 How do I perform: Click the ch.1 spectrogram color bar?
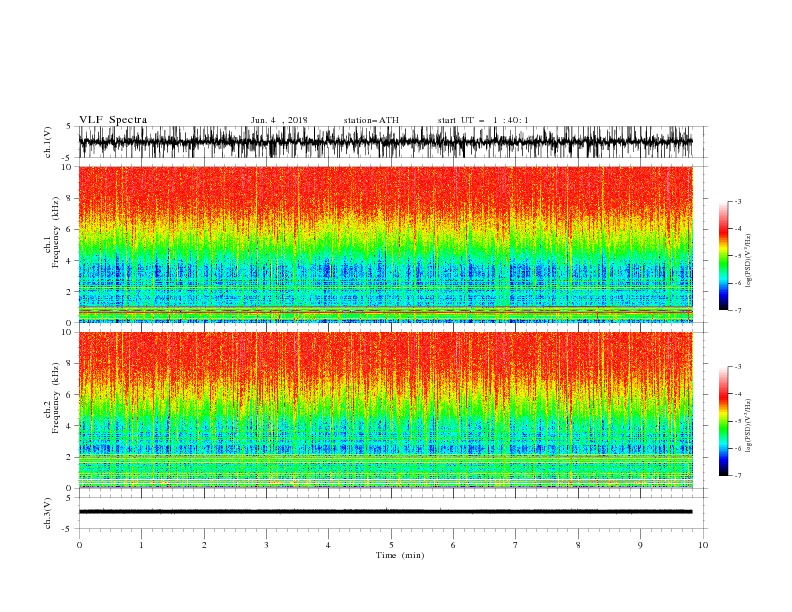724,256
